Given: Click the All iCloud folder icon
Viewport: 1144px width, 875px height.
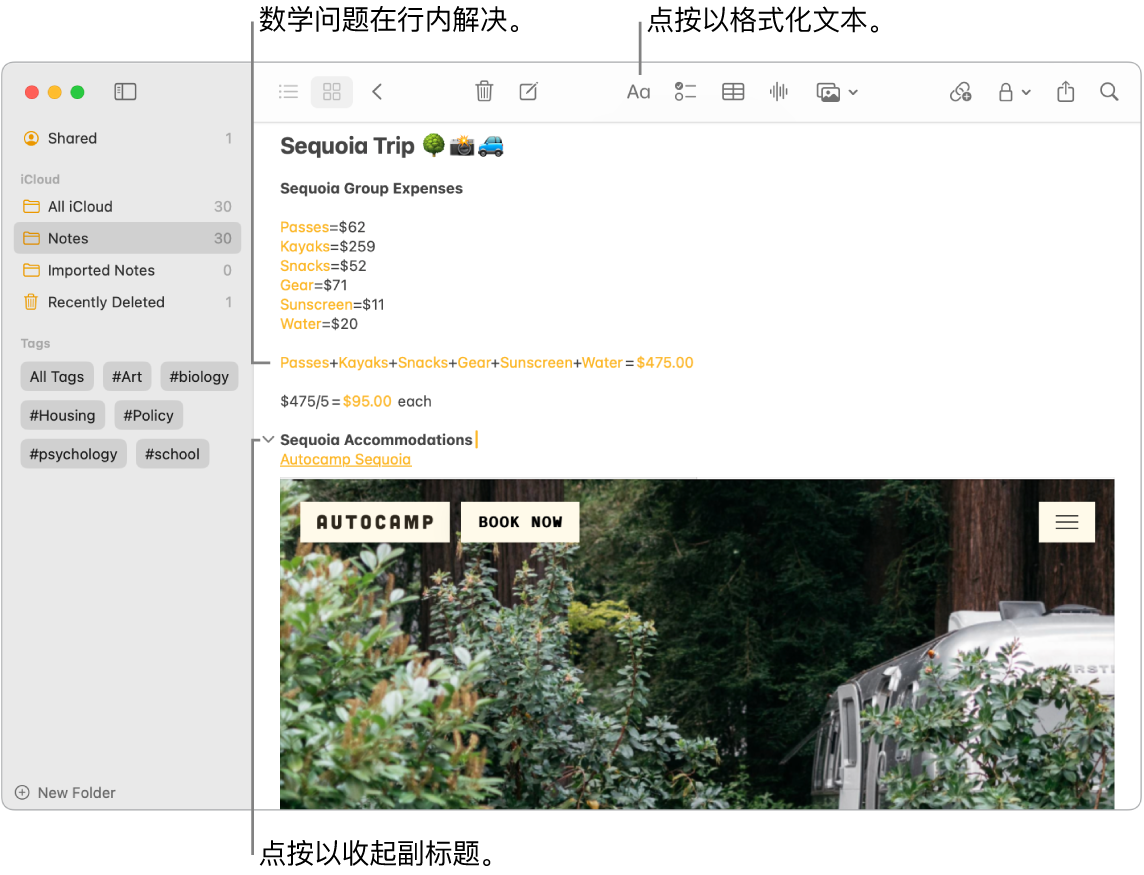Looking at the screenshot, I should (x=31, y=207).
